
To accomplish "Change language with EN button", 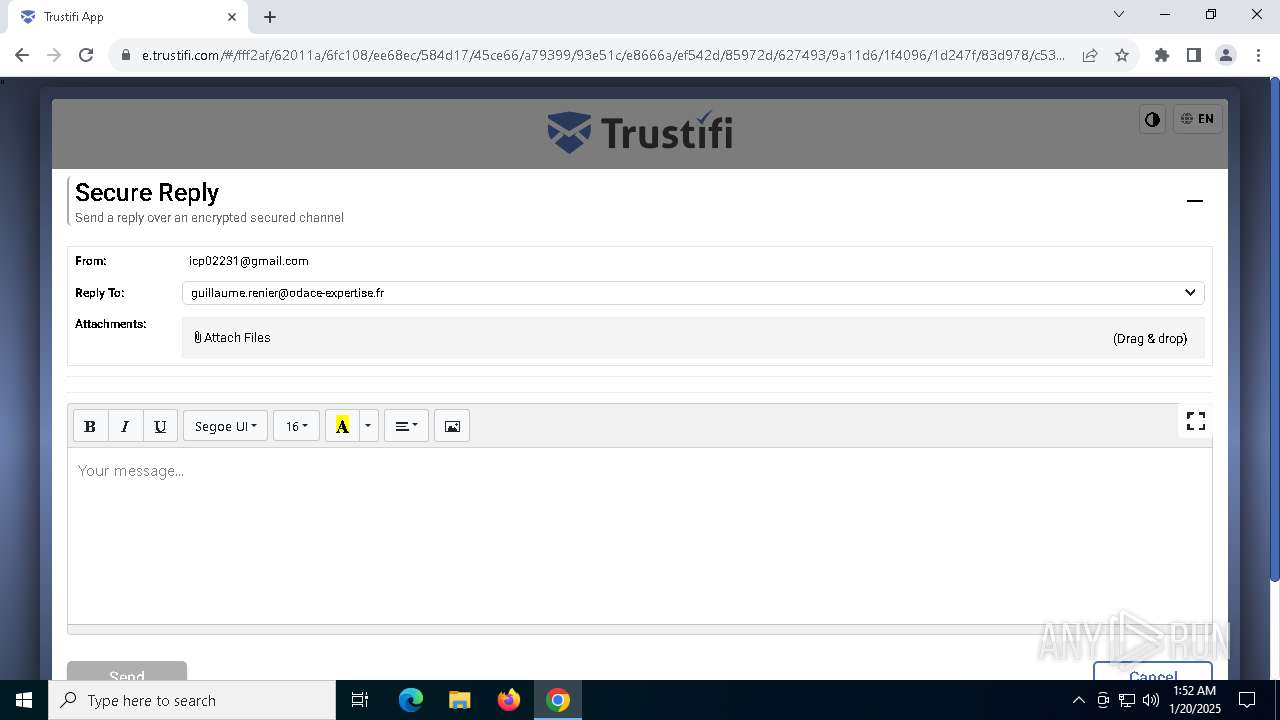I will click(x=1197, y=119).
